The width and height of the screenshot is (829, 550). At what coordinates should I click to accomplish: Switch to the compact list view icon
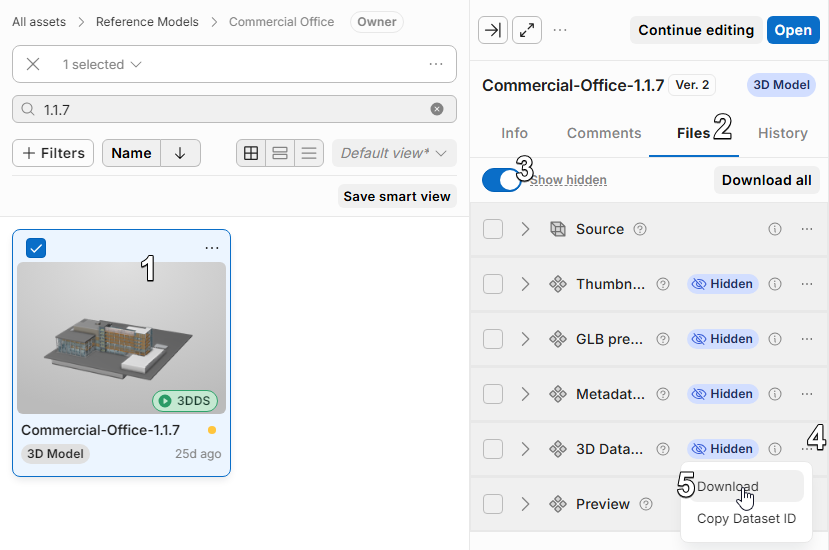click(x=309, y=153)
